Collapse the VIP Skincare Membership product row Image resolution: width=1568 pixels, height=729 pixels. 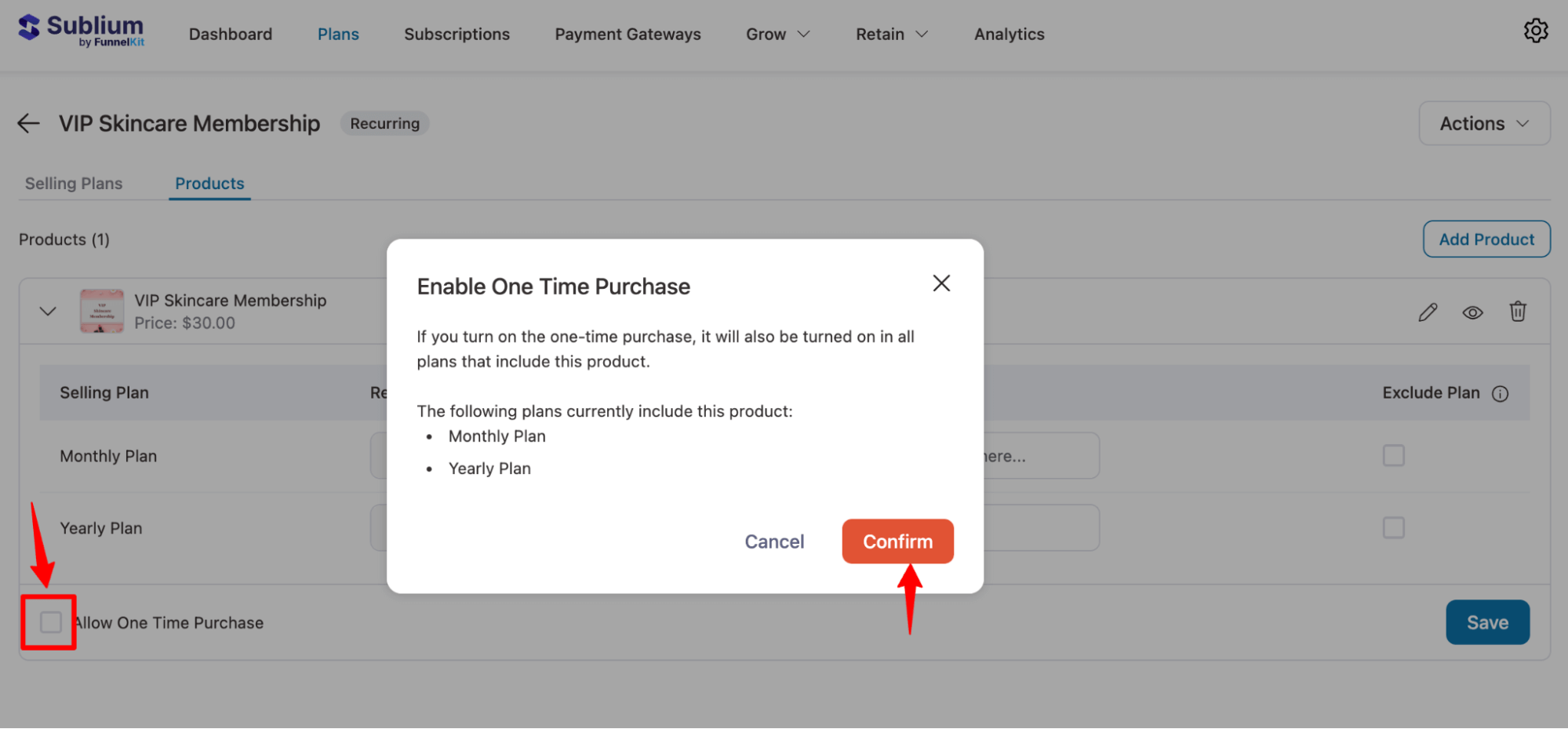pos(46,311)
